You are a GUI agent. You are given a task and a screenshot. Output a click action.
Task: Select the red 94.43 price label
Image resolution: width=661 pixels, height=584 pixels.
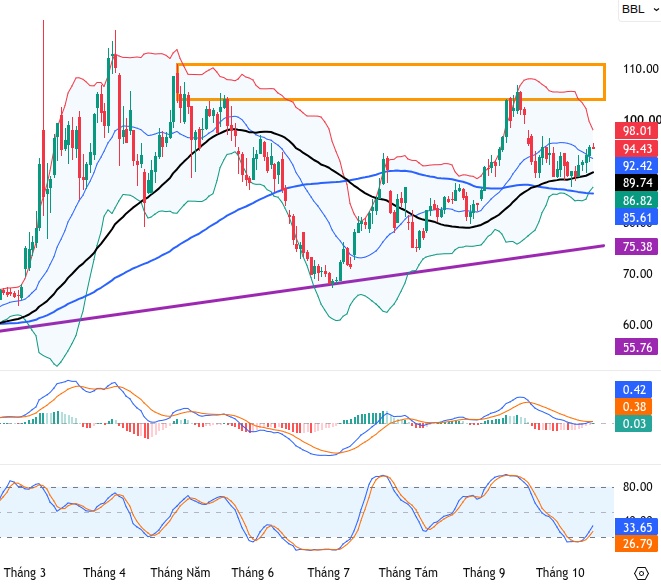tap(637, 148)
